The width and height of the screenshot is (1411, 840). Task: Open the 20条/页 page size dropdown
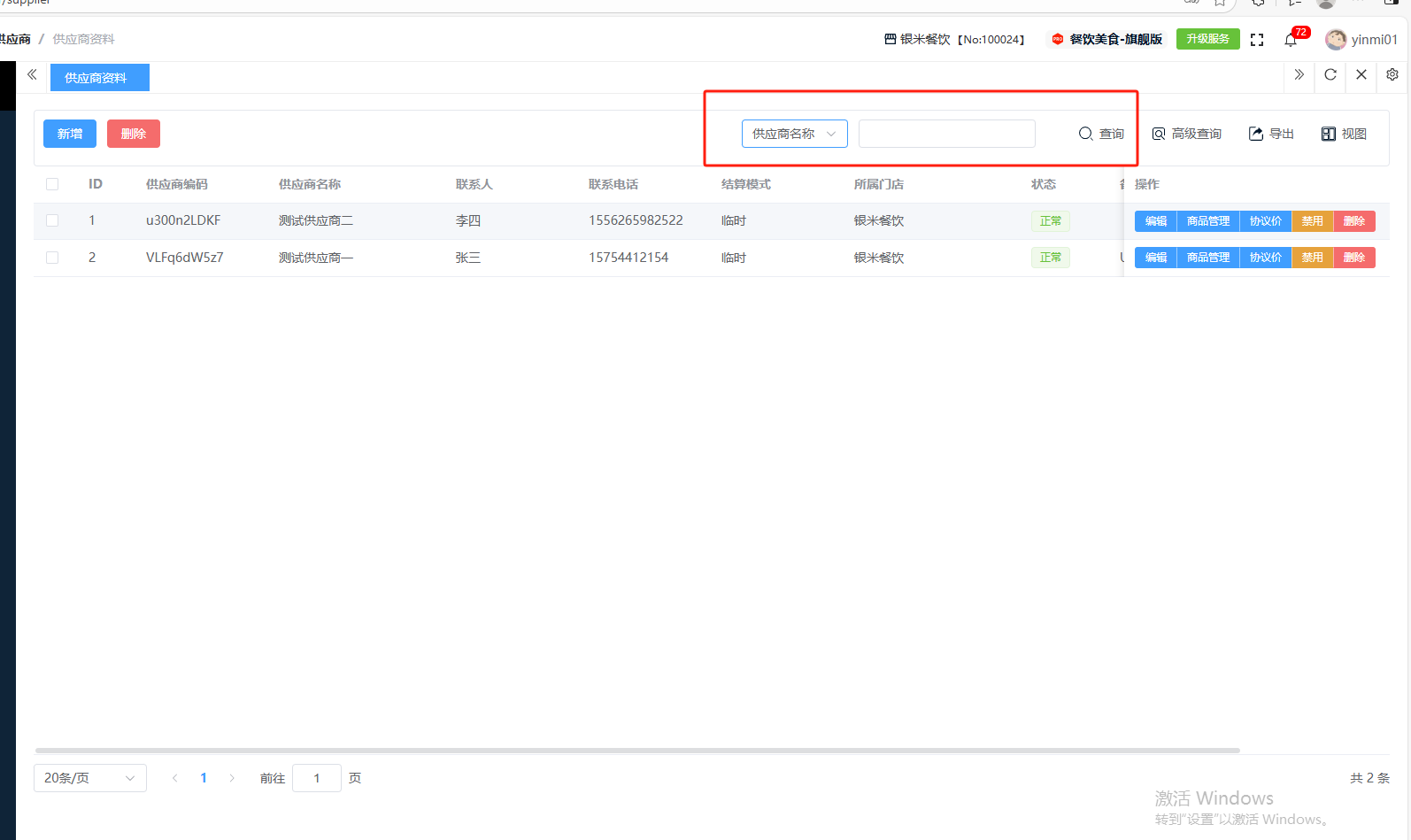89,778
